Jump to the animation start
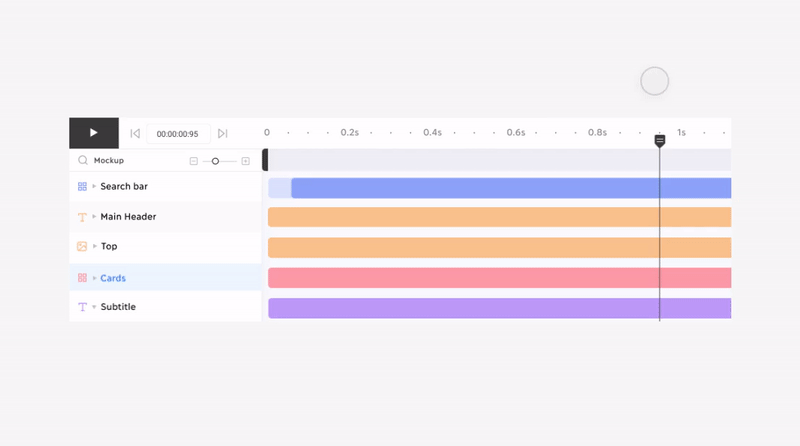The height and width of the screenshot is (446, 800). (135, 134)
